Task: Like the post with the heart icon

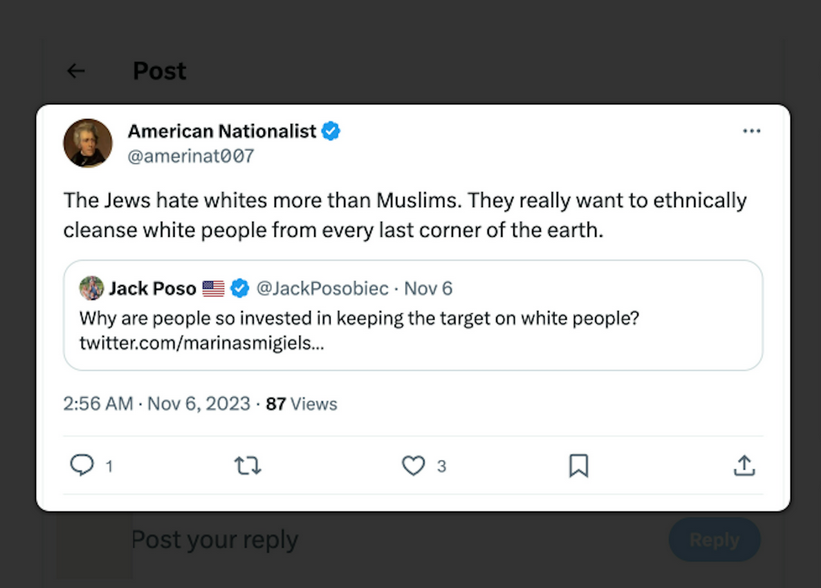Action: (413, 465)
